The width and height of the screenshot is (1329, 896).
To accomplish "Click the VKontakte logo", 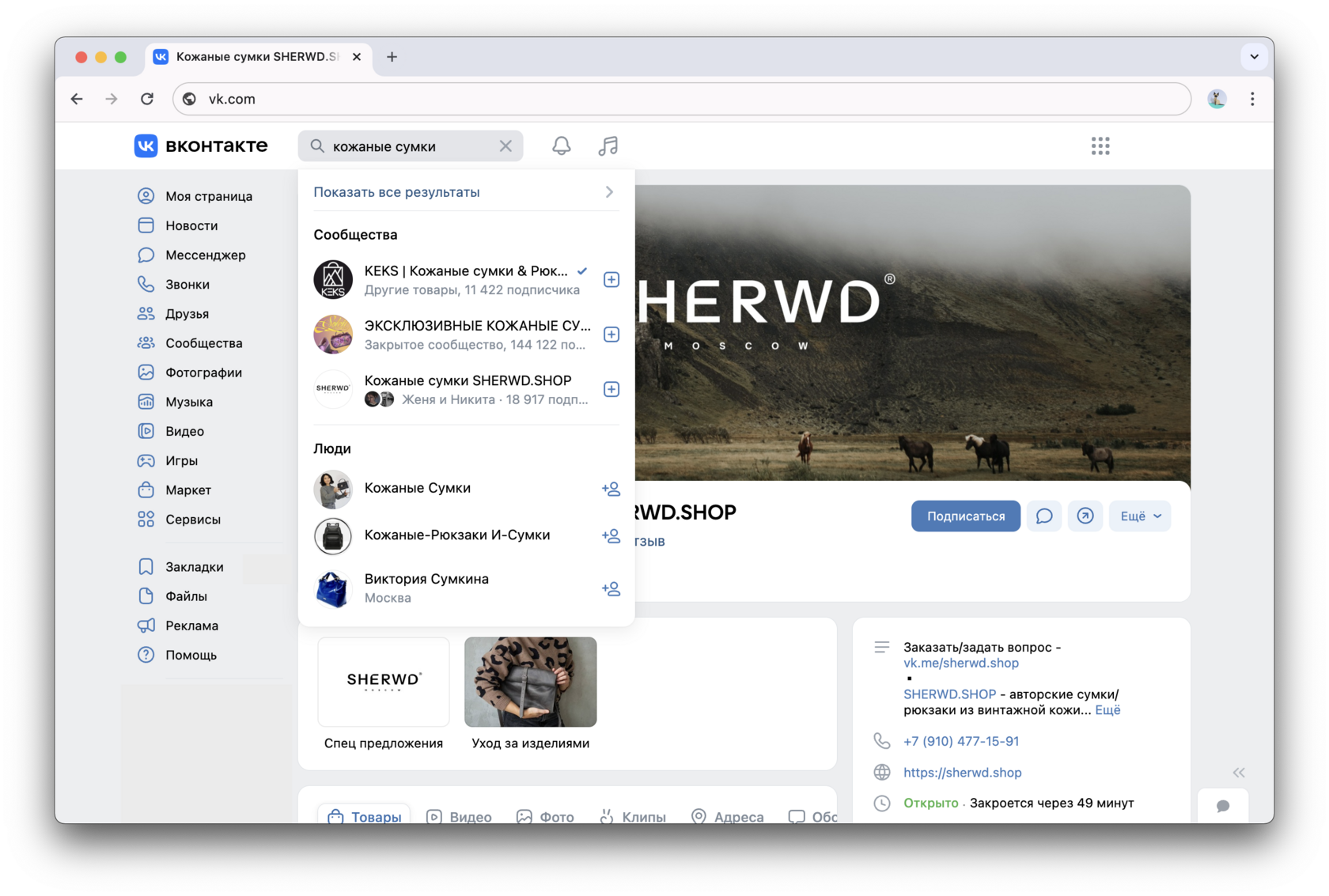I will coord(201,146).
